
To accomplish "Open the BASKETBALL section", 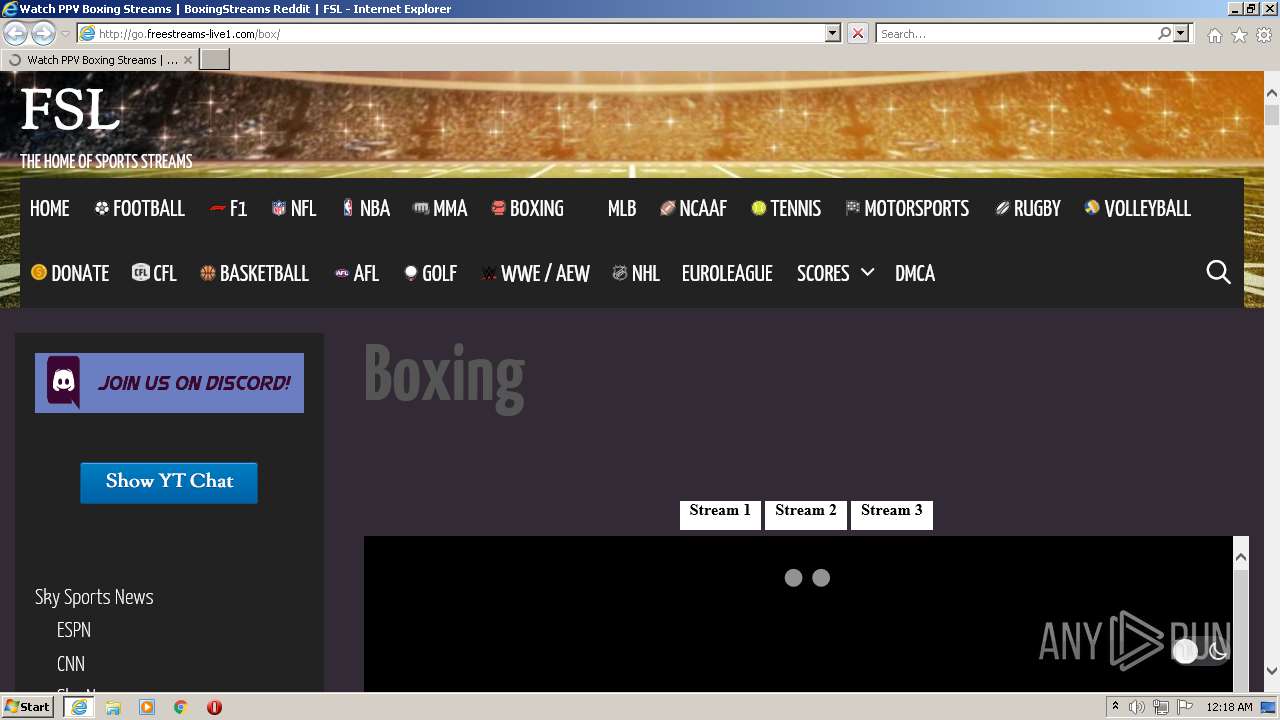I will click(254, 273).
